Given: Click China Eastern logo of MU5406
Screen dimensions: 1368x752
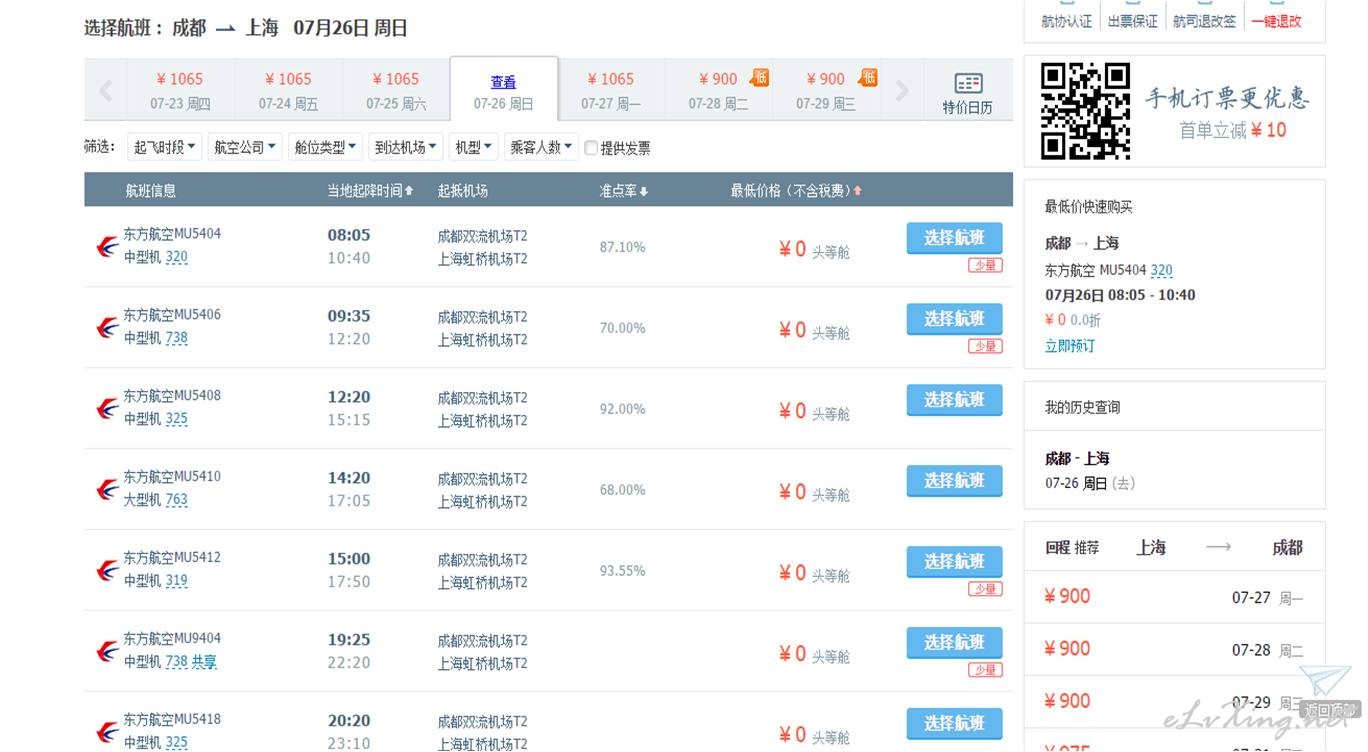Looking at the screenshot, I should [107, 328].
